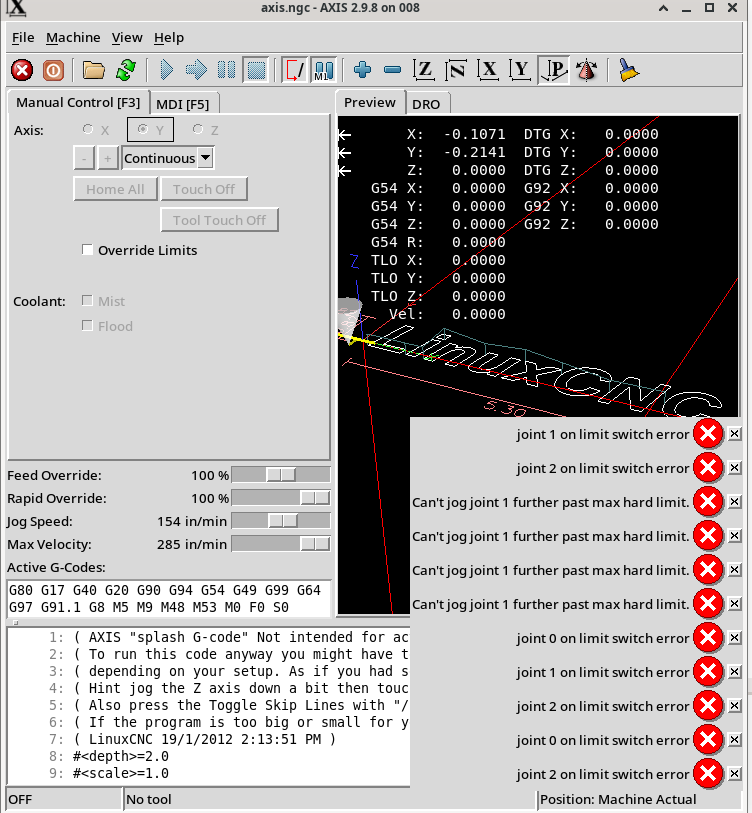Image resolution: width=752 pixels, height=813 pixels.
Task: Clear the live plot with broom icon
Action: [628, 70]
